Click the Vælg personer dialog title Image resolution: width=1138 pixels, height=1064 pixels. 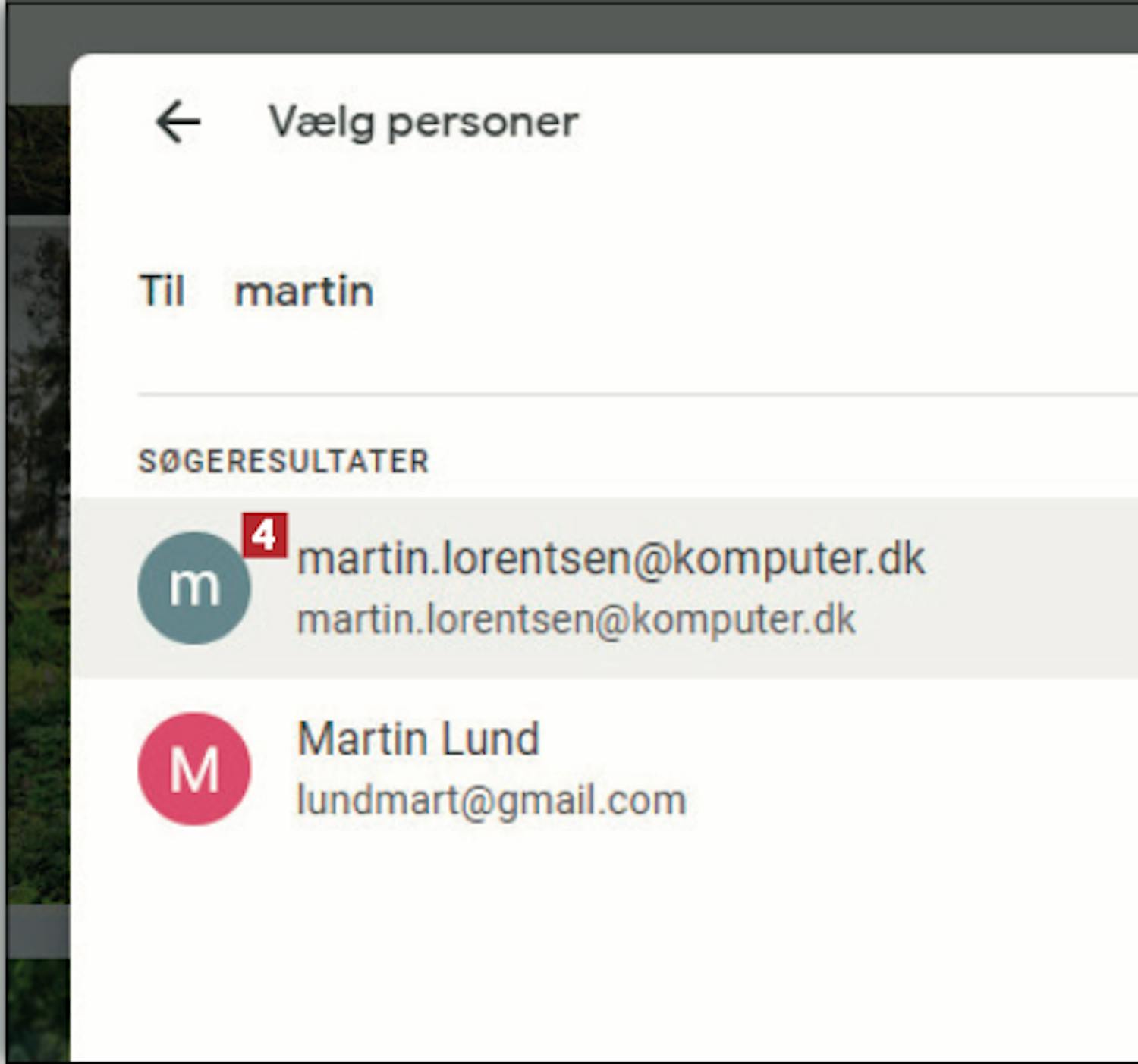coord(423,121)
